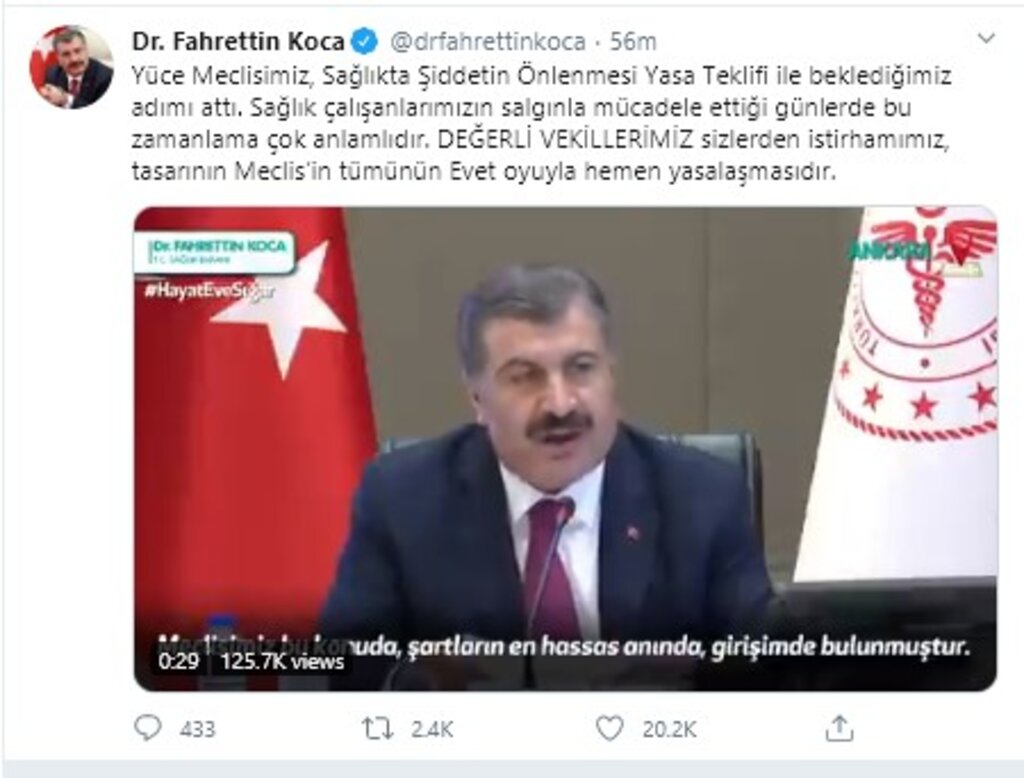Image resolution: width=1024 pixels, height=778 pixels.
Task: View the 433 replies count
Action: [197, 729]
